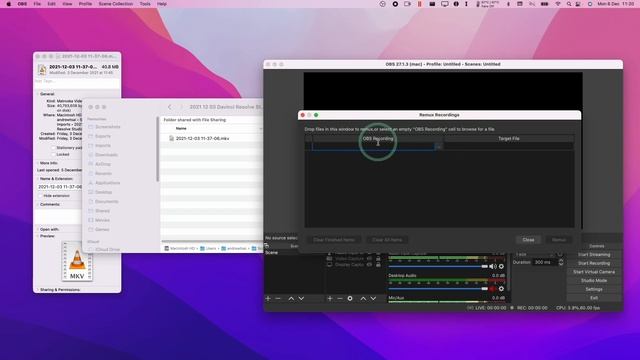The image size is (640, 360).
Task: Close the Remux Recordings dialog with the Close button
Action: tap(528, 240)
